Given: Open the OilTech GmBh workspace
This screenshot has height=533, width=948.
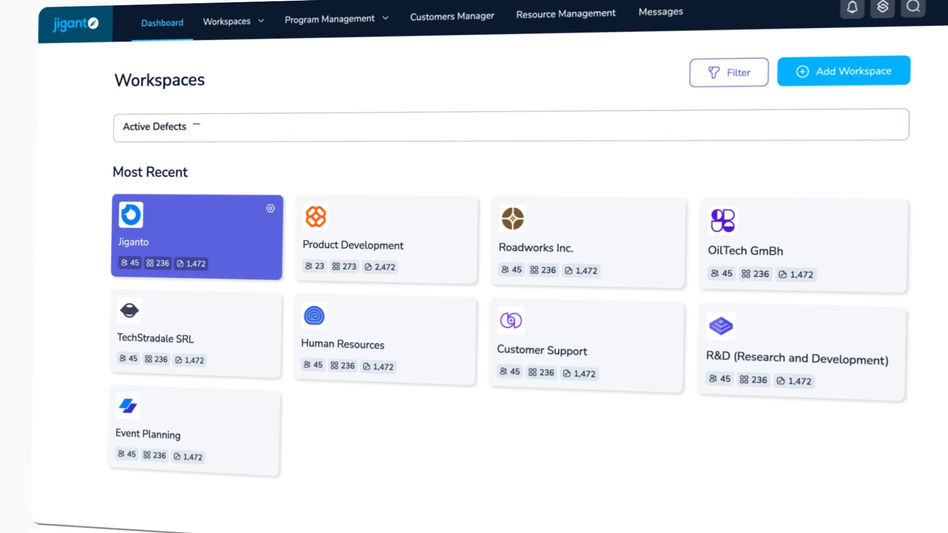Looking at the screenshot, I should 804,246.
